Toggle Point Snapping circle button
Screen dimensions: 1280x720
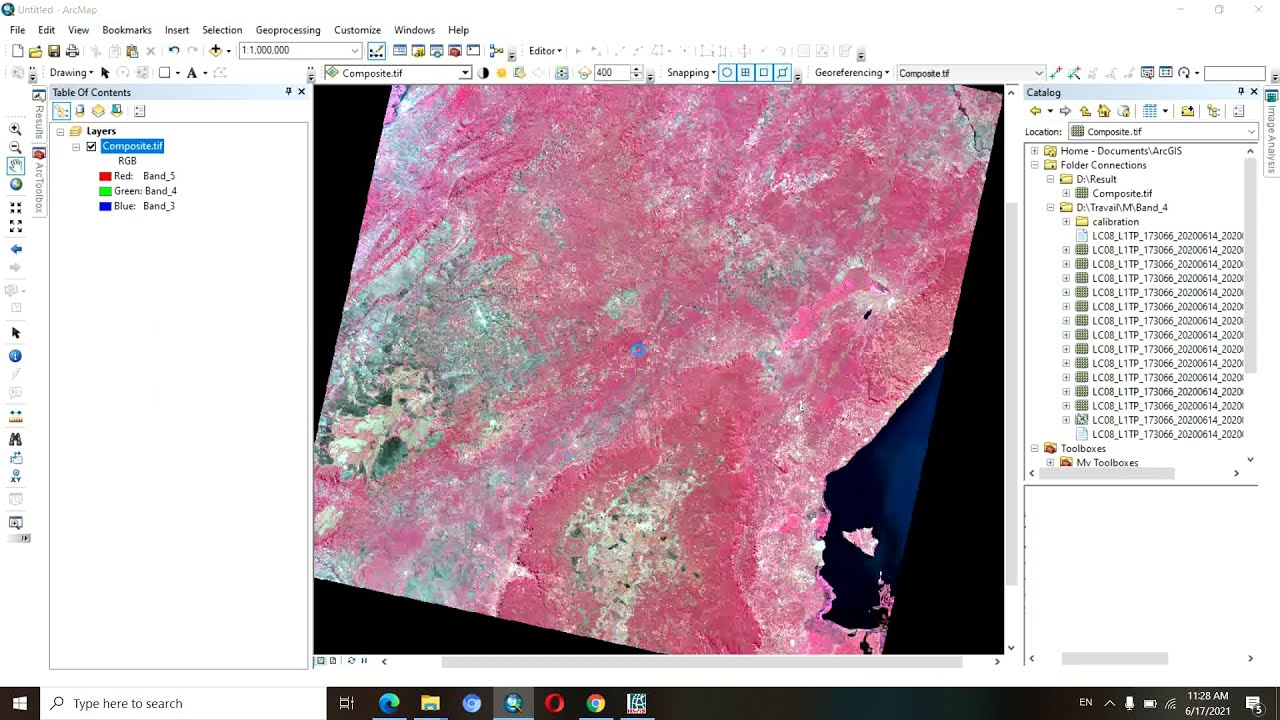tap(727, 73)
